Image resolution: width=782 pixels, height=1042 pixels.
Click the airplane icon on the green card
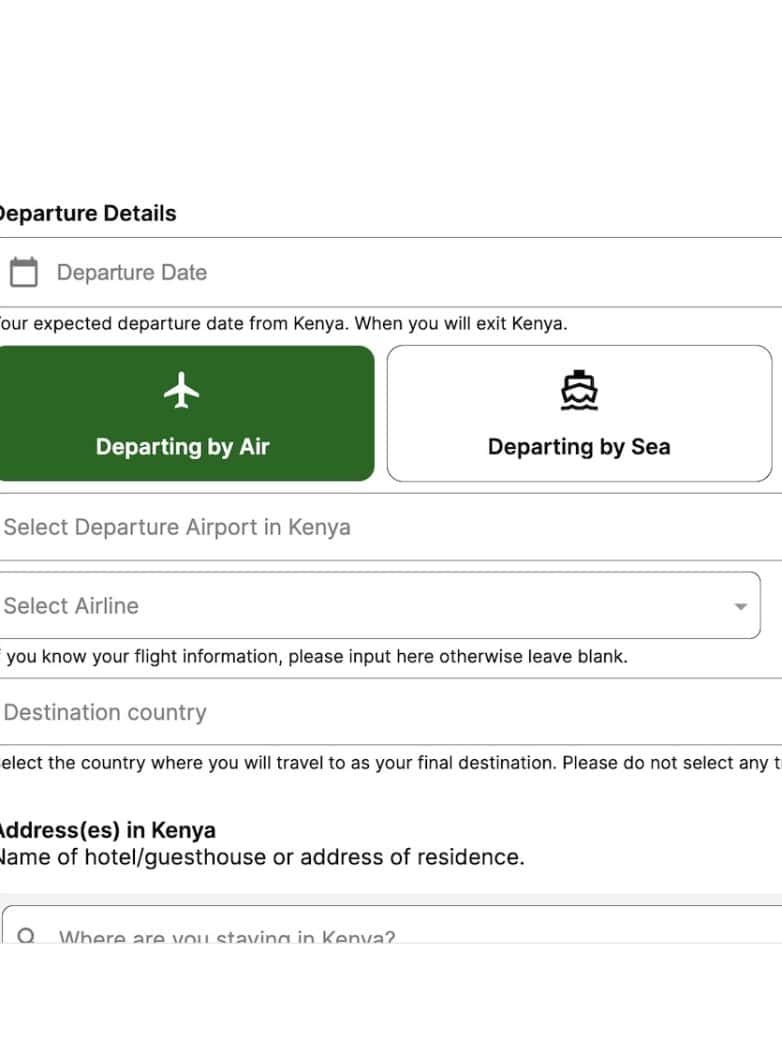coord(182,390)
